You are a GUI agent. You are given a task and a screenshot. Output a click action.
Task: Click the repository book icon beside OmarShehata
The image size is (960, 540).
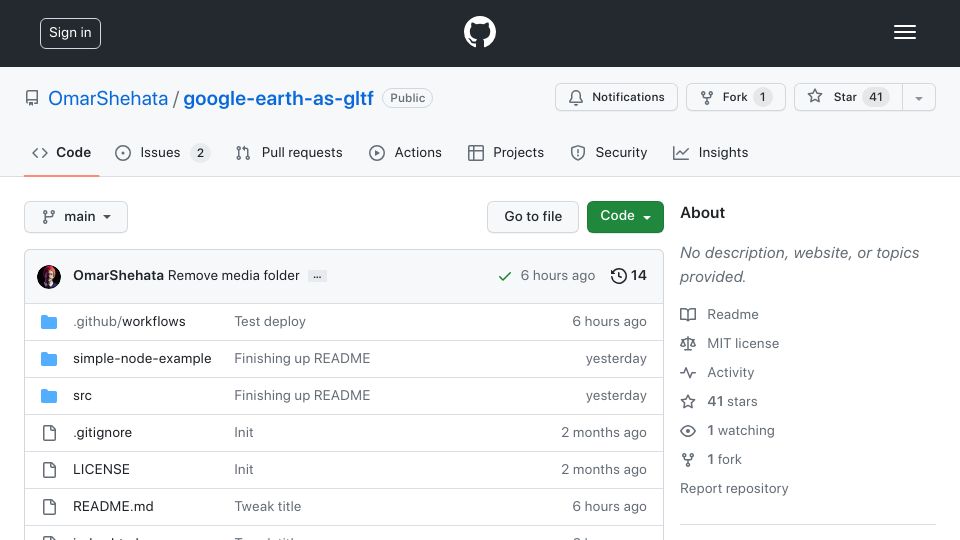(32, 98)
